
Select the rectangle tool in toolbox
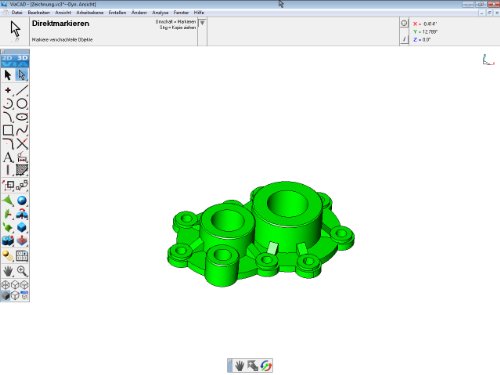(8, 130)
